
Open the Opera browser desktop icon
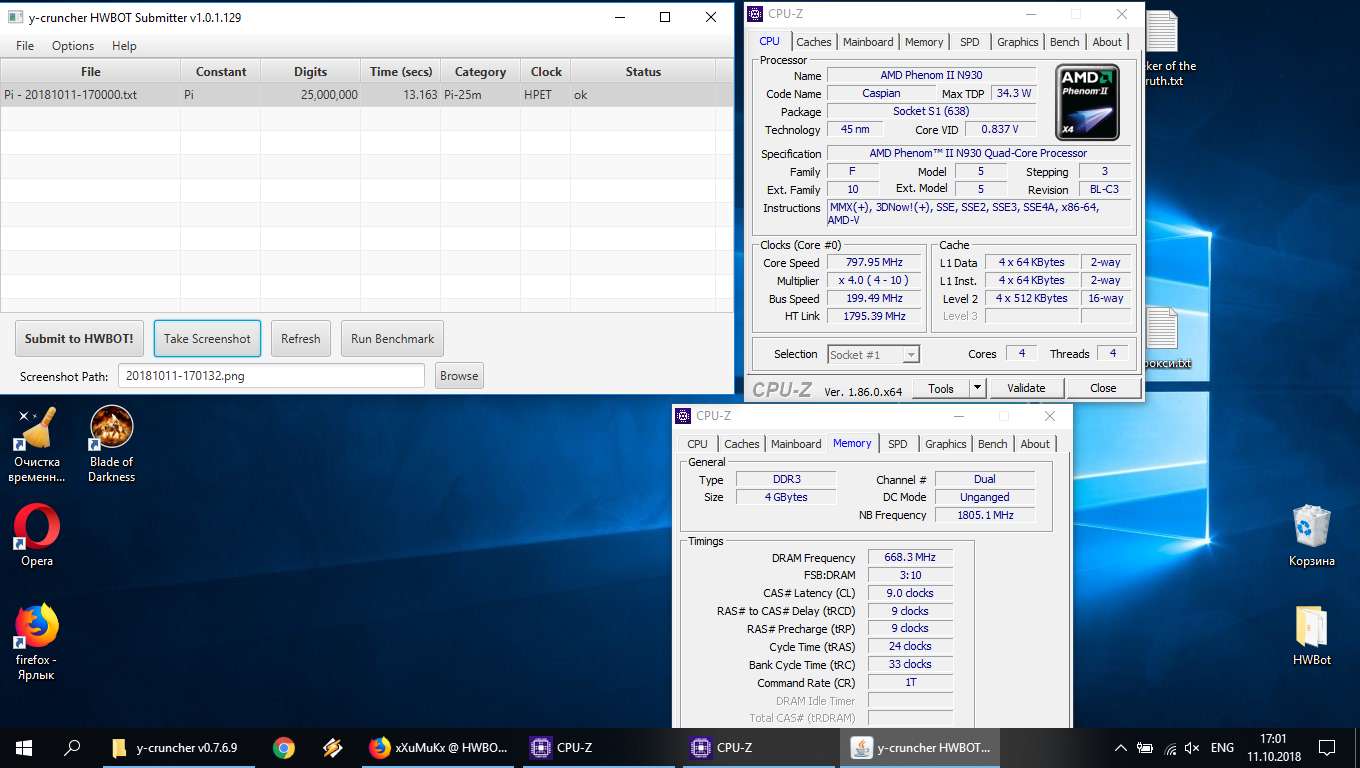click(37, 536)
